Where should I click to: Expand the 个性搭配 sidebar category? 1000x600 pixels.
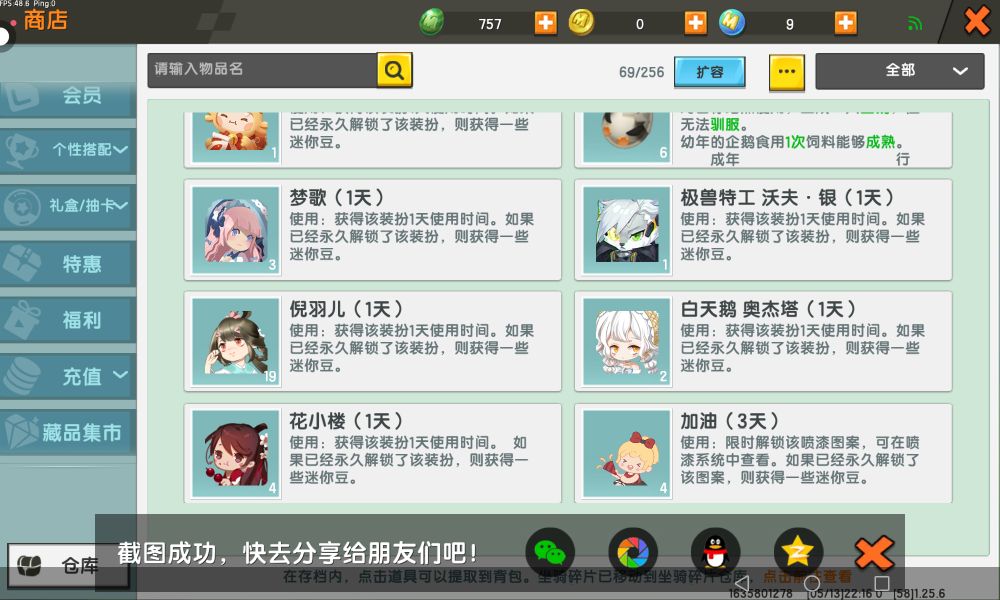pos(68,150)
